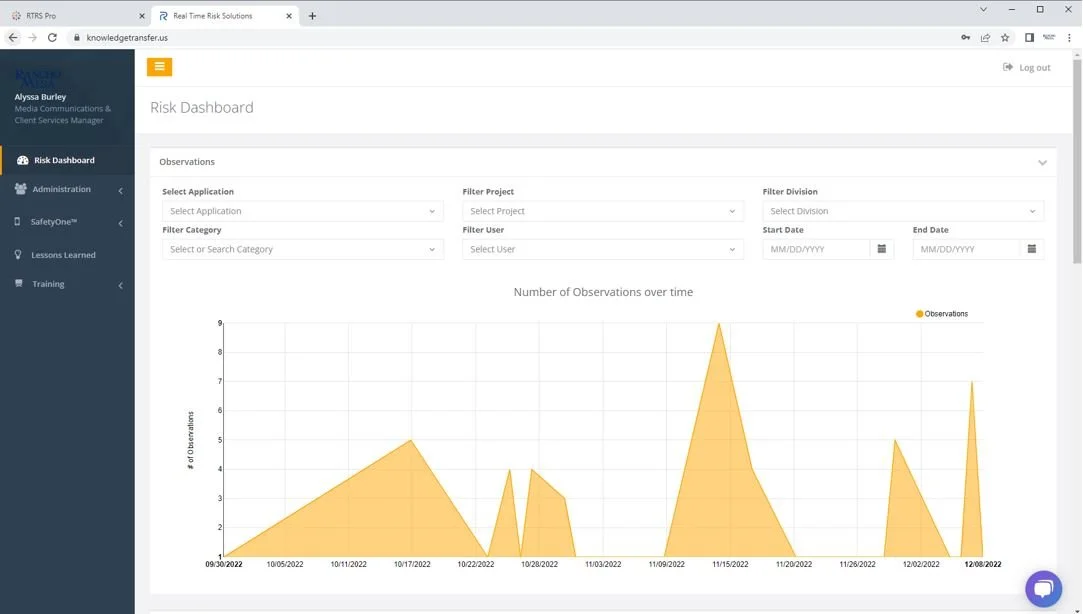
Task: Click the Administration users icon
Action: pyautogui.click(x=21, y=189)
